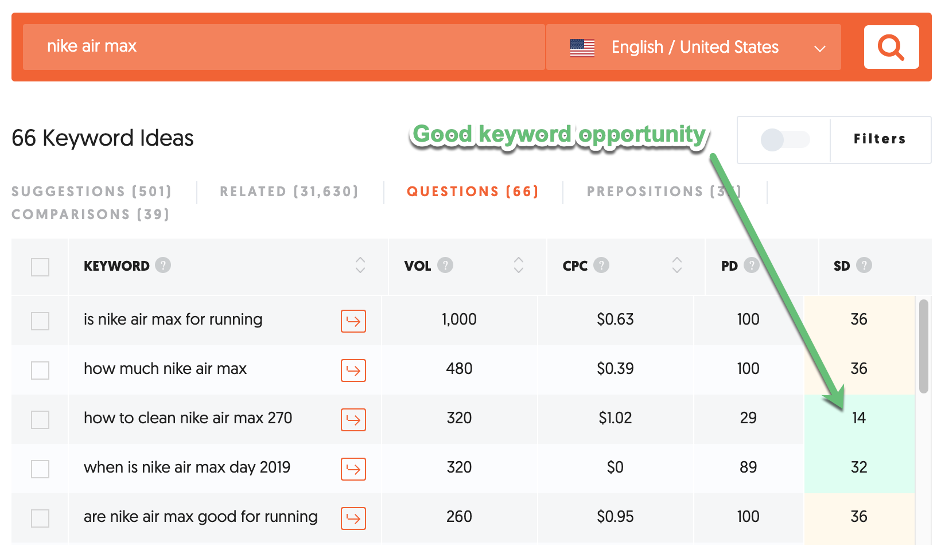Click the CPC value $0.95

(x=615, y=516)
